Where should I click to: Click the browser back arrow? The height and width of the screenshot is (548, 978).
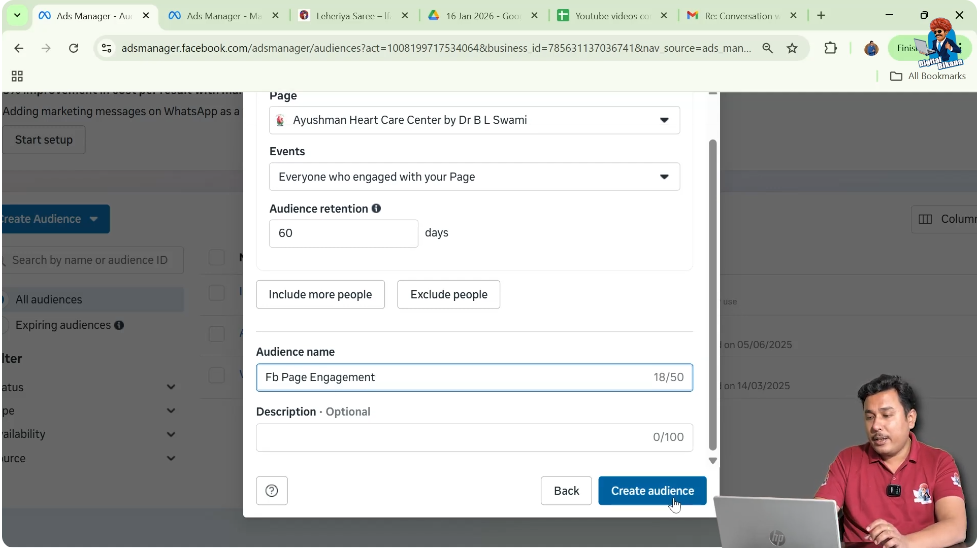(19, 48)
